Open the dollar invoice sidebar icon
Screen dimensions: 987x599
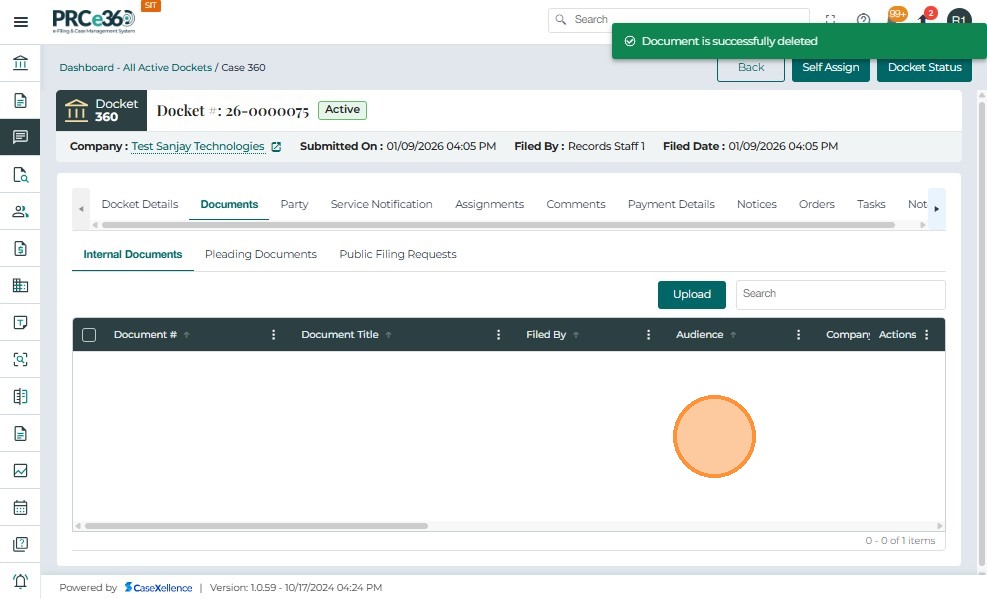point(20,249)
